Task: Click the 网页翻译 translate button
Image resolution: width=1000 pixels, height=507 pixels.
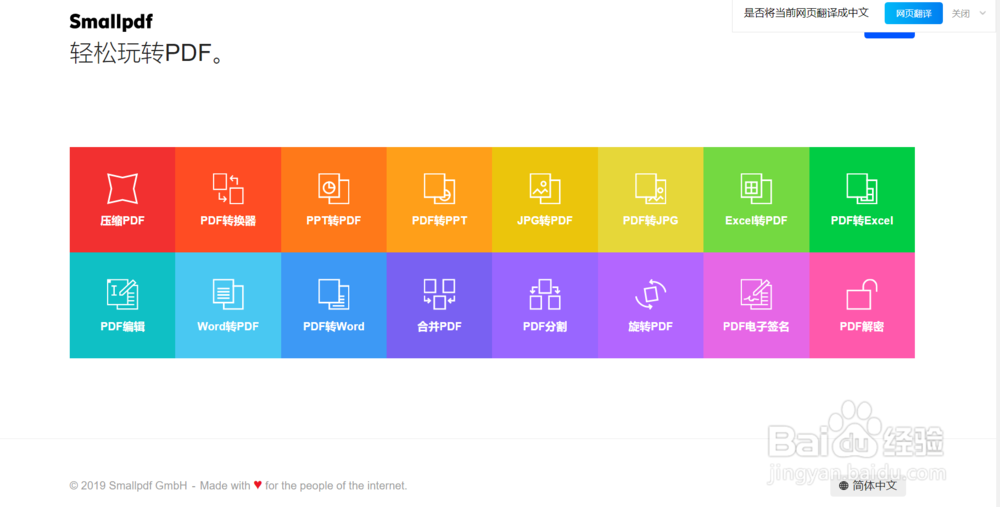Action: tap(913, 13)
